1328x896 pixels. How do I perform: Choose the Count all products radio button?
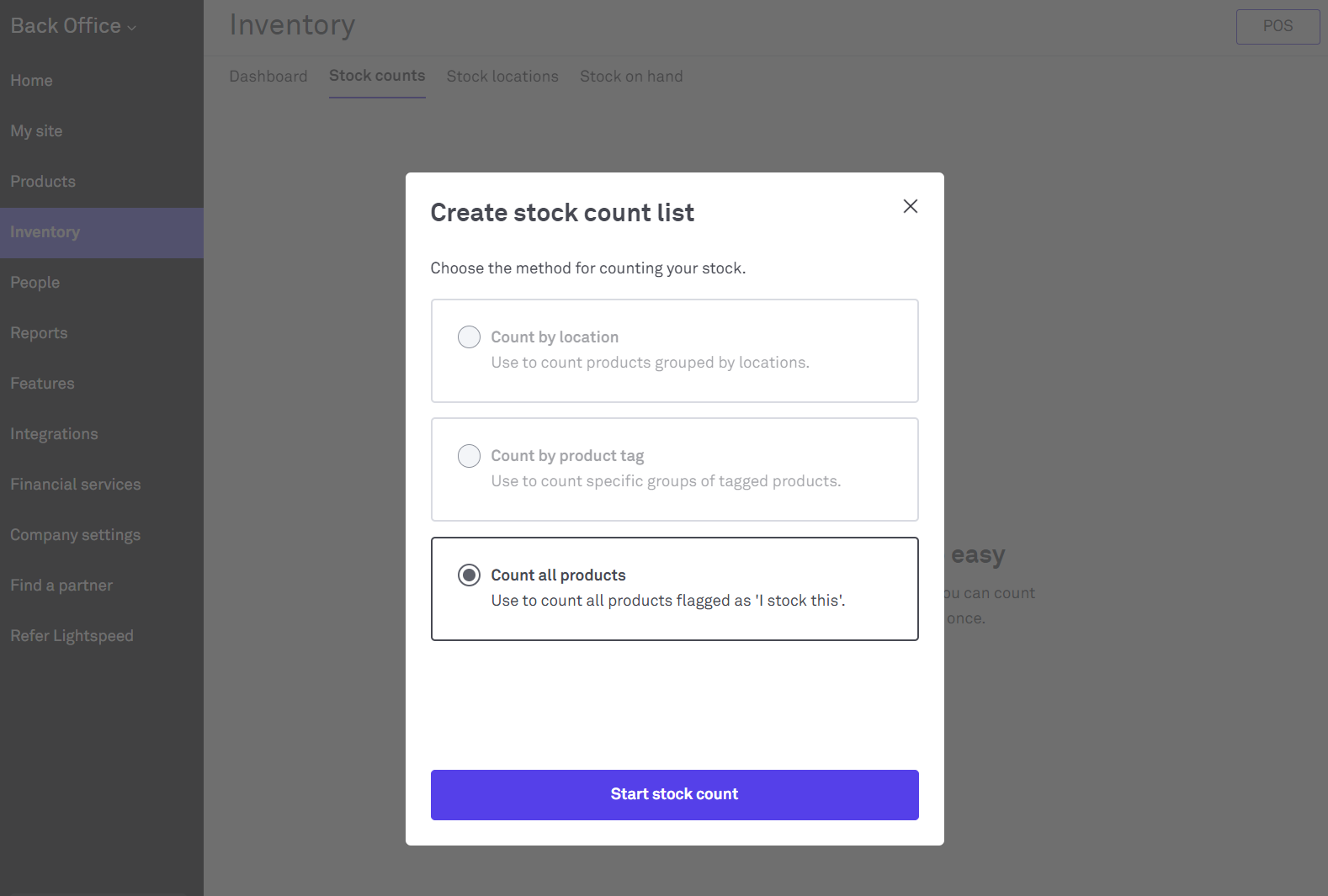click(x=469, y=575)
